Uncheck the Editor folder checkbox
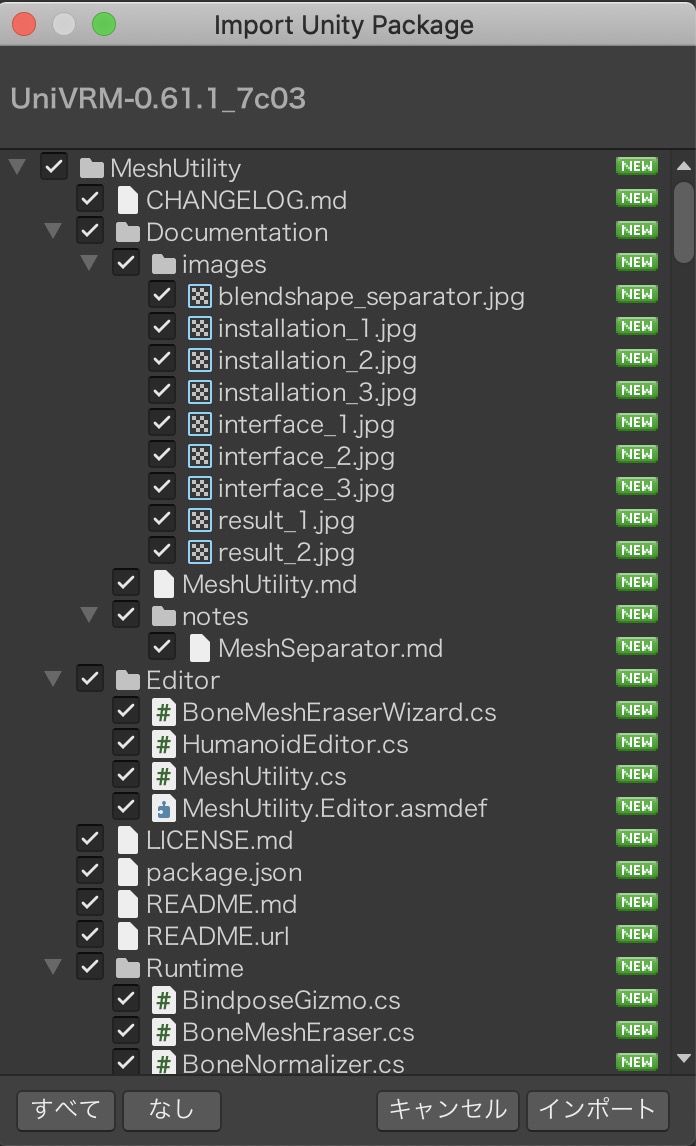Viewport: 696px width, 1146px height. click(90, 678)
